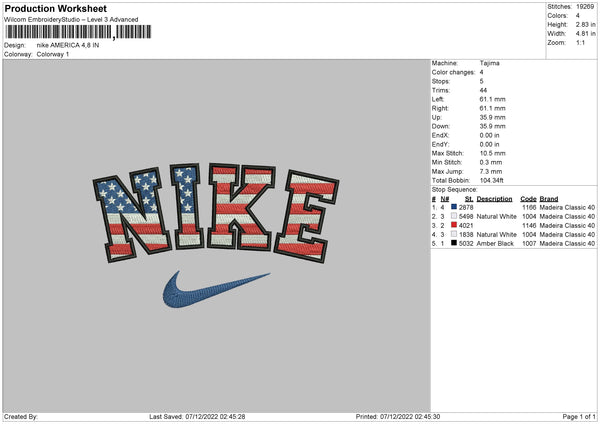Click the Stops value 5

coord(481,82)
